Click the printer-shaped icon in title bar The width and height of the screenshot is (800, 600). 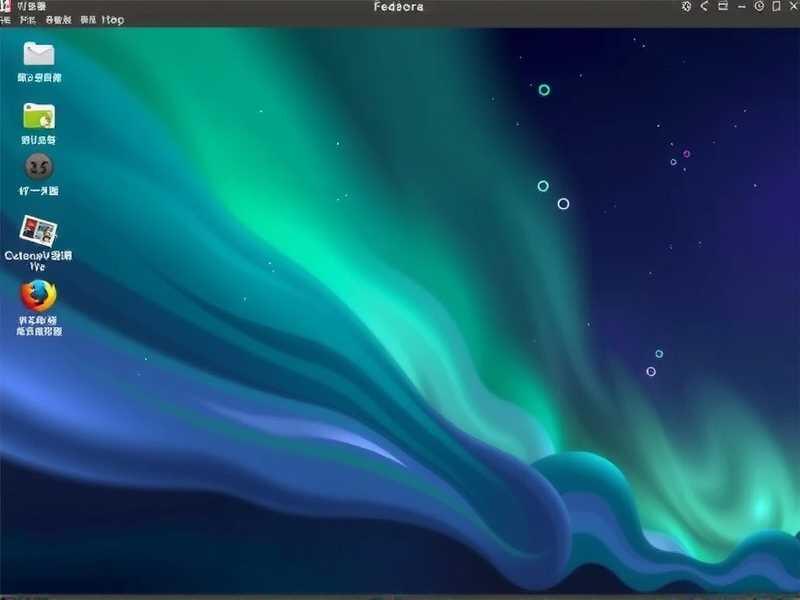(x=723, y=6)
